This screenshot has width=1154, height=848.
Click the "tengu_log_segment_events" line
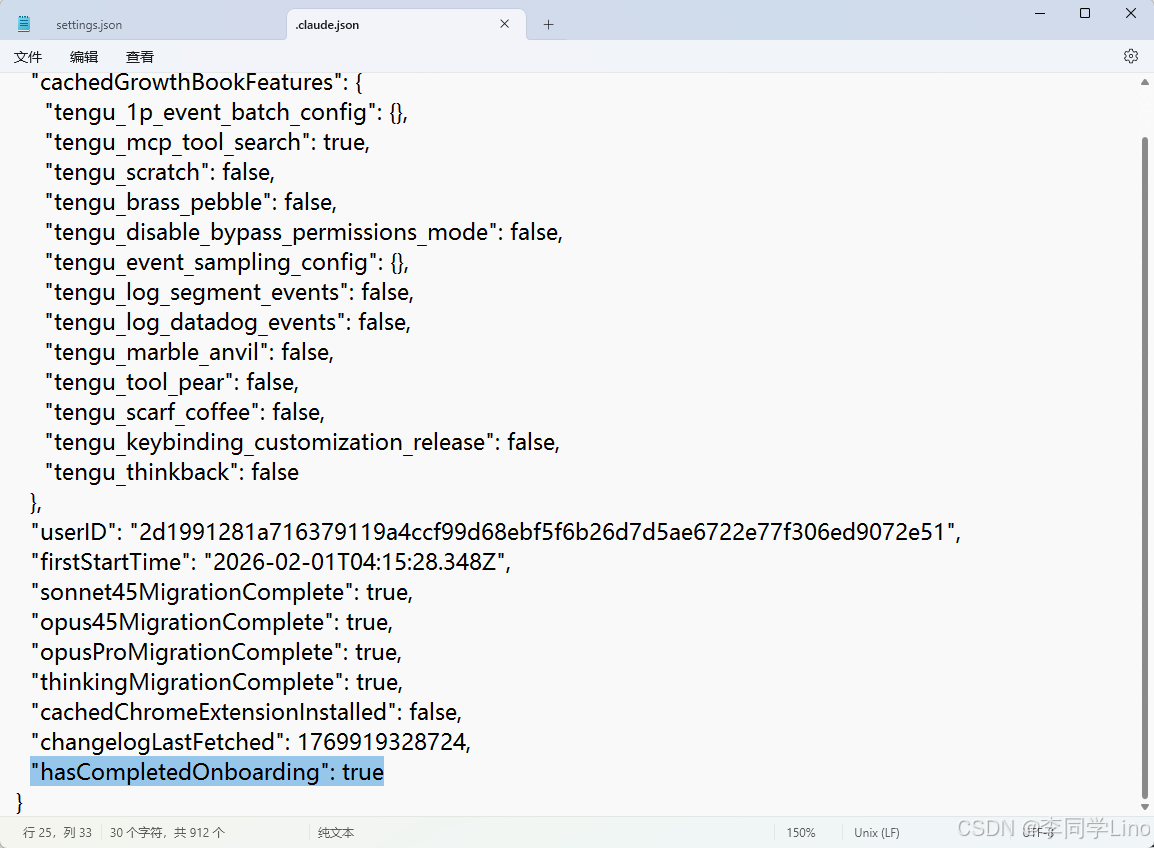click(x=230, y=292)
